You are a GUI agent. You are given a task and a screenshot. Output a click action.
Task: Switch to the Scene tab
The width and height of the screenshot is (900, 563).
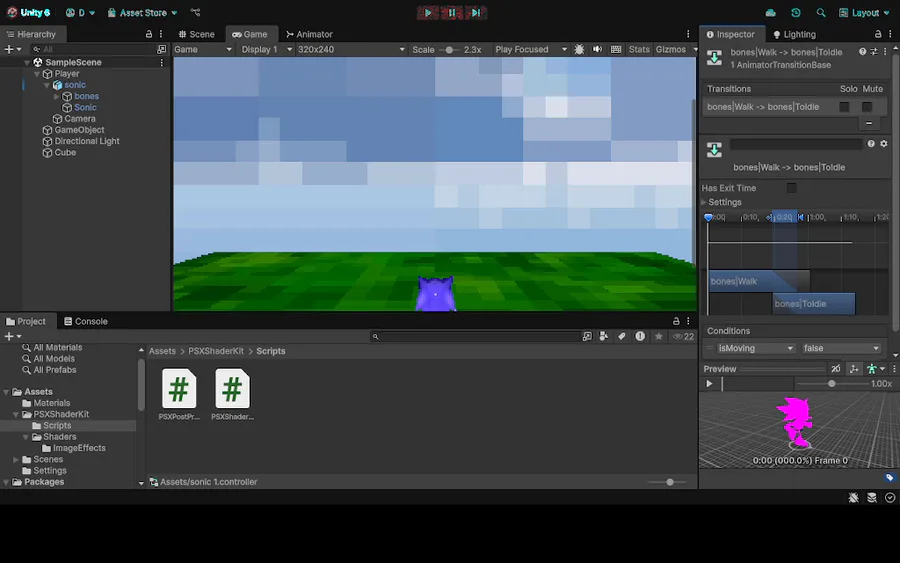coord(196,34)
